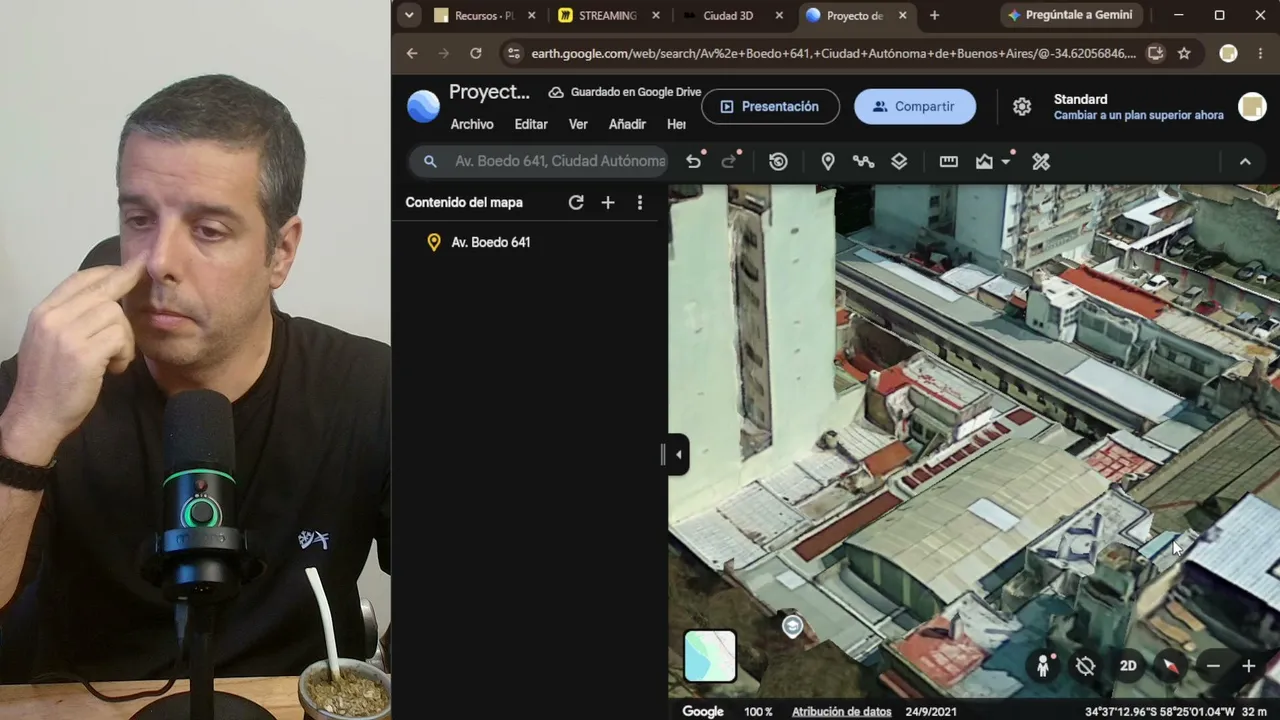
Task: Click Pregúntale a Gemini button
Action: coord(1070,15)
